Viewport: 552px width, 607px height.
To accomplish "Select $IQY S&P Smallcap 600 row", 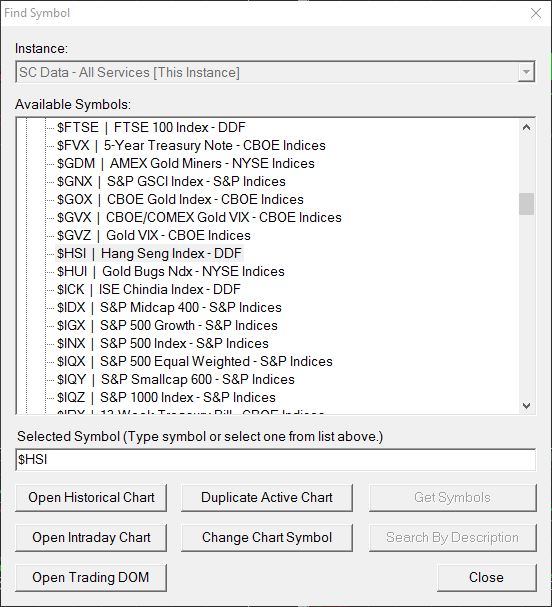I will pyautogui.click(x=176, y=379).
